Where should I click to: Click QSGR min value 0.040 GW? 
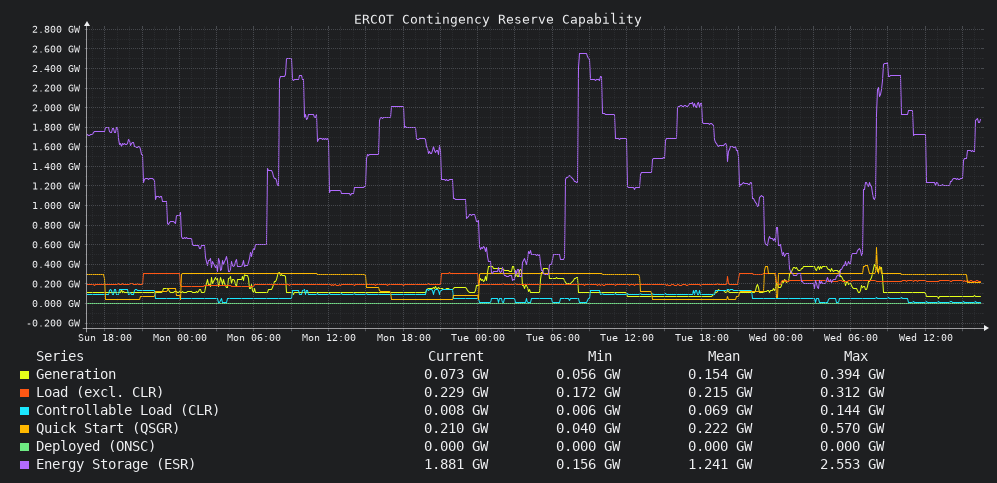588,428
